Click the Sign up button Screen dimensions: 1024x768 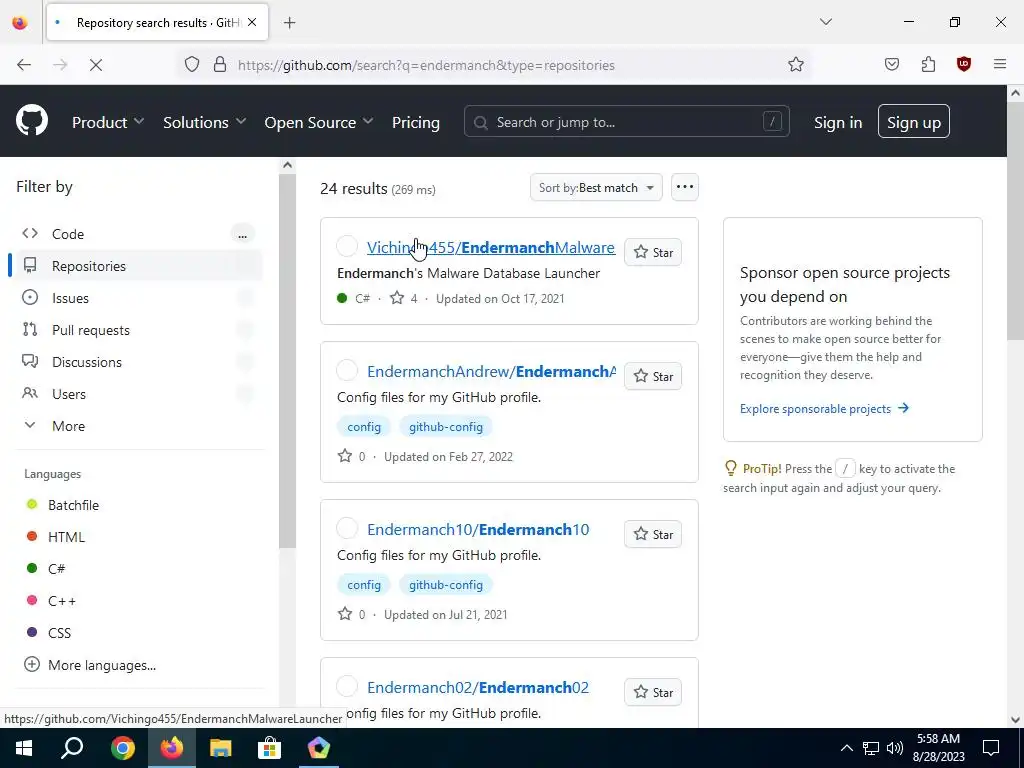[914, 121]
